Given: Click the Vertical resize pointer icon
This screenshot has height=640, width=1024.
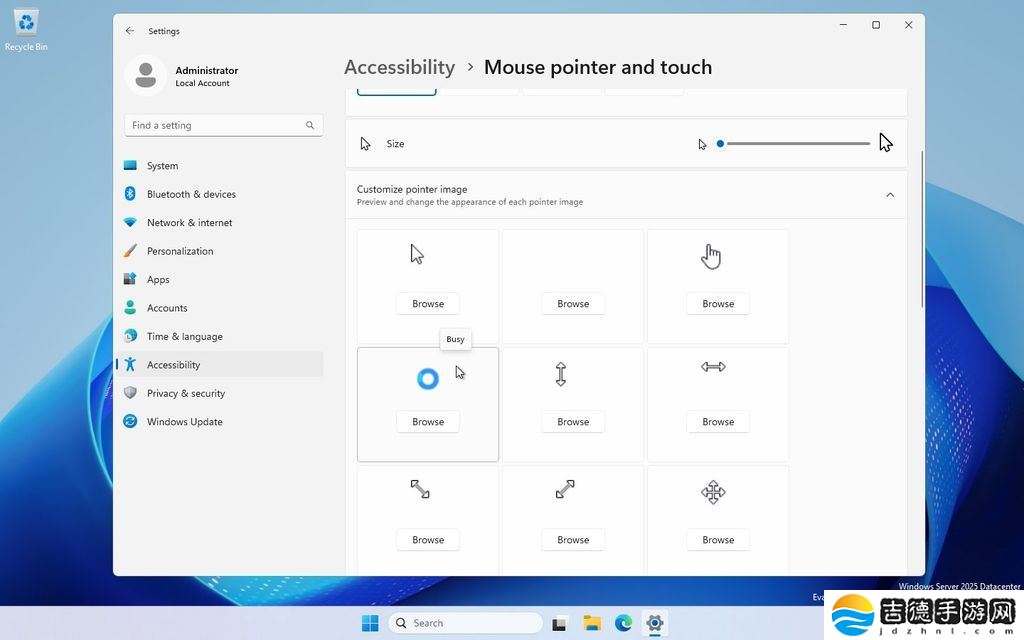Looking at the screenshot, I should coord(560,373).
